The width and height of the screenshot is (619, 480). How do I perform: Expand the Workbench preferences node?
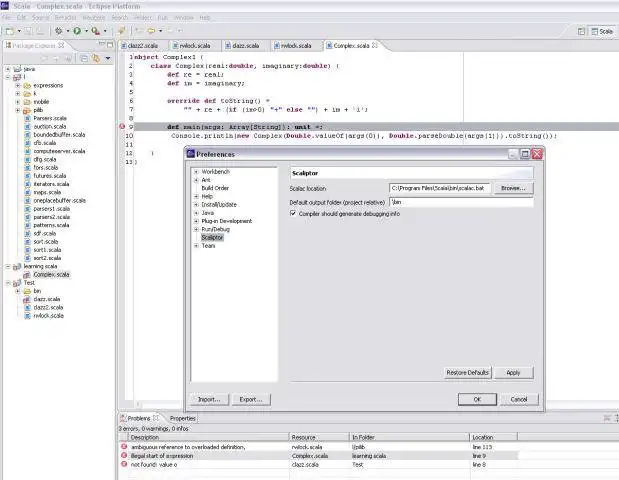pos(196,172)
